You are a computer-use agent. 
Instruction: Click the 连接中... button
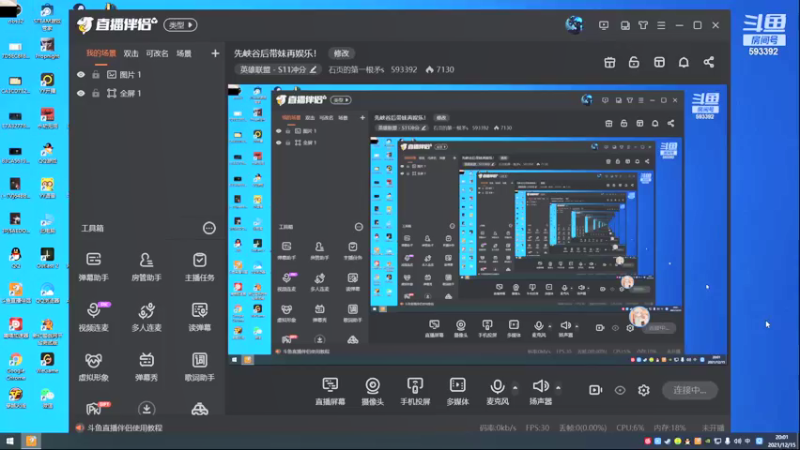(x=690, y=390)
